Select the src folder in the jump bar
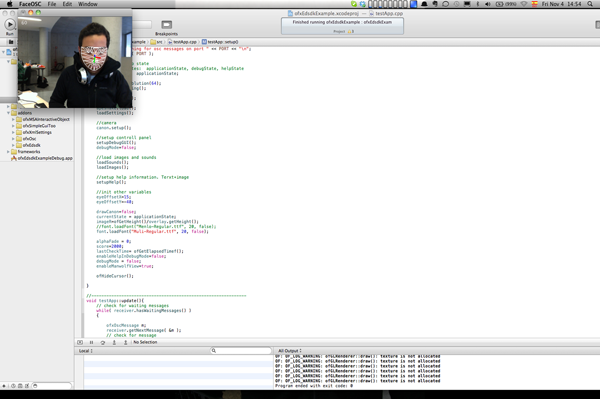The height and width of the screenshot is (399, 600). [x=157, y=42]
